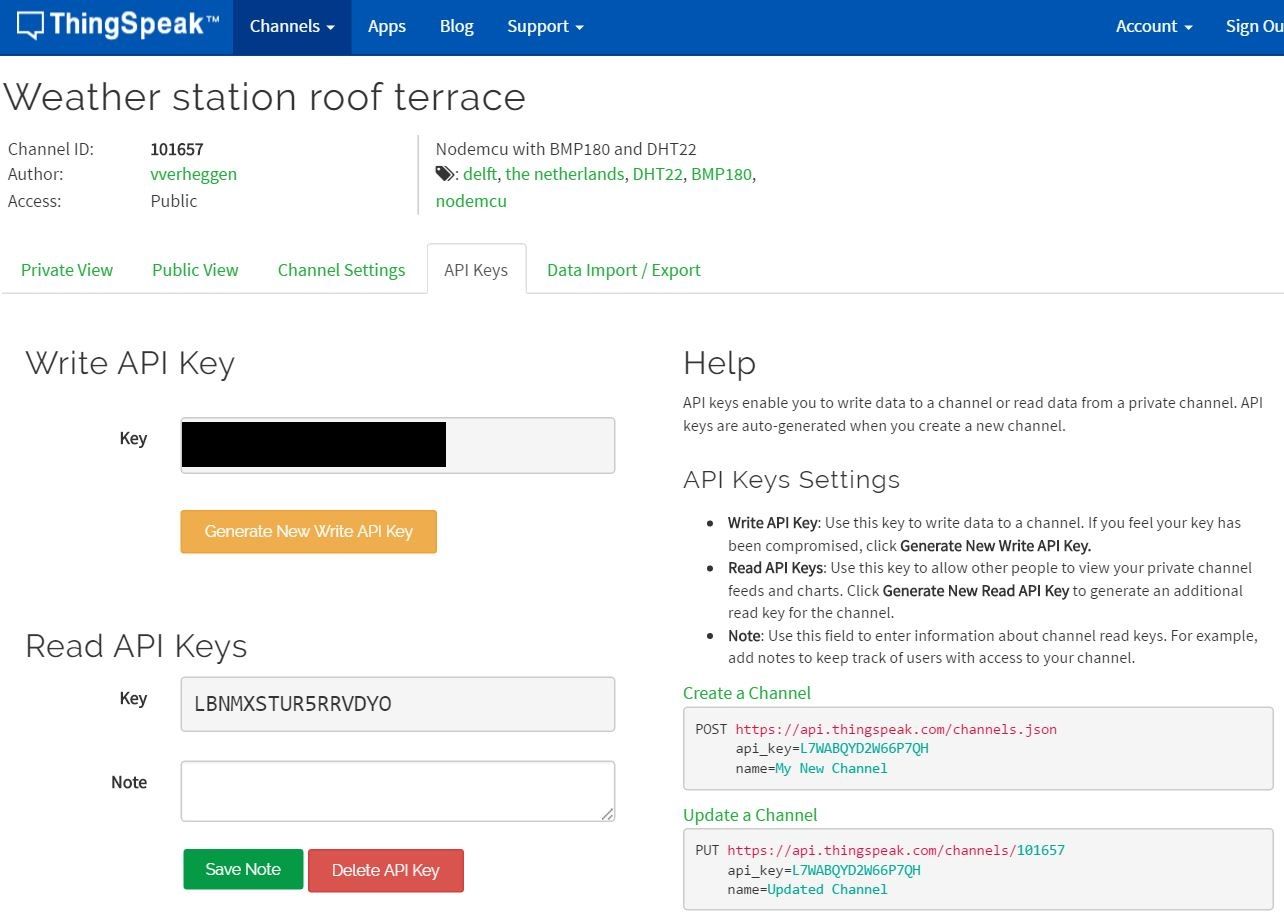Switch to the Public View tab
Viewport: 1284px width, 917px height.
coord(195,270)
